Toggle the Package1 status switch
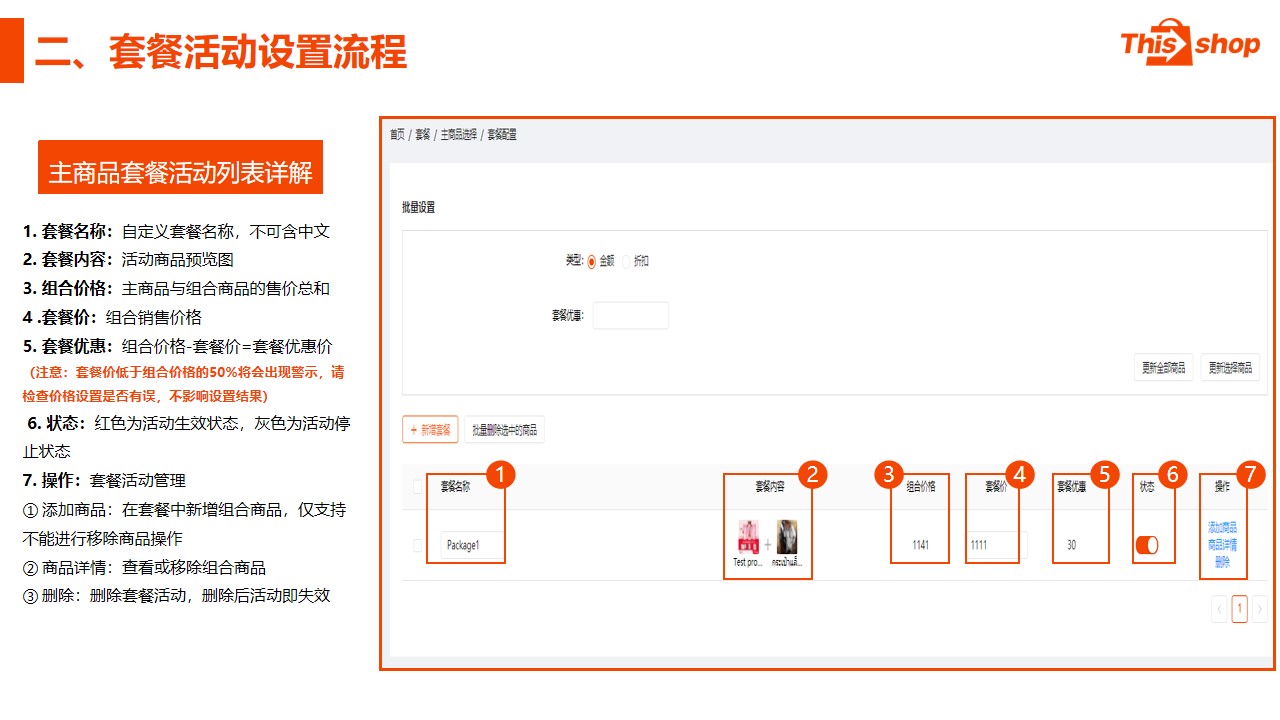 (x=1146, y=545)
